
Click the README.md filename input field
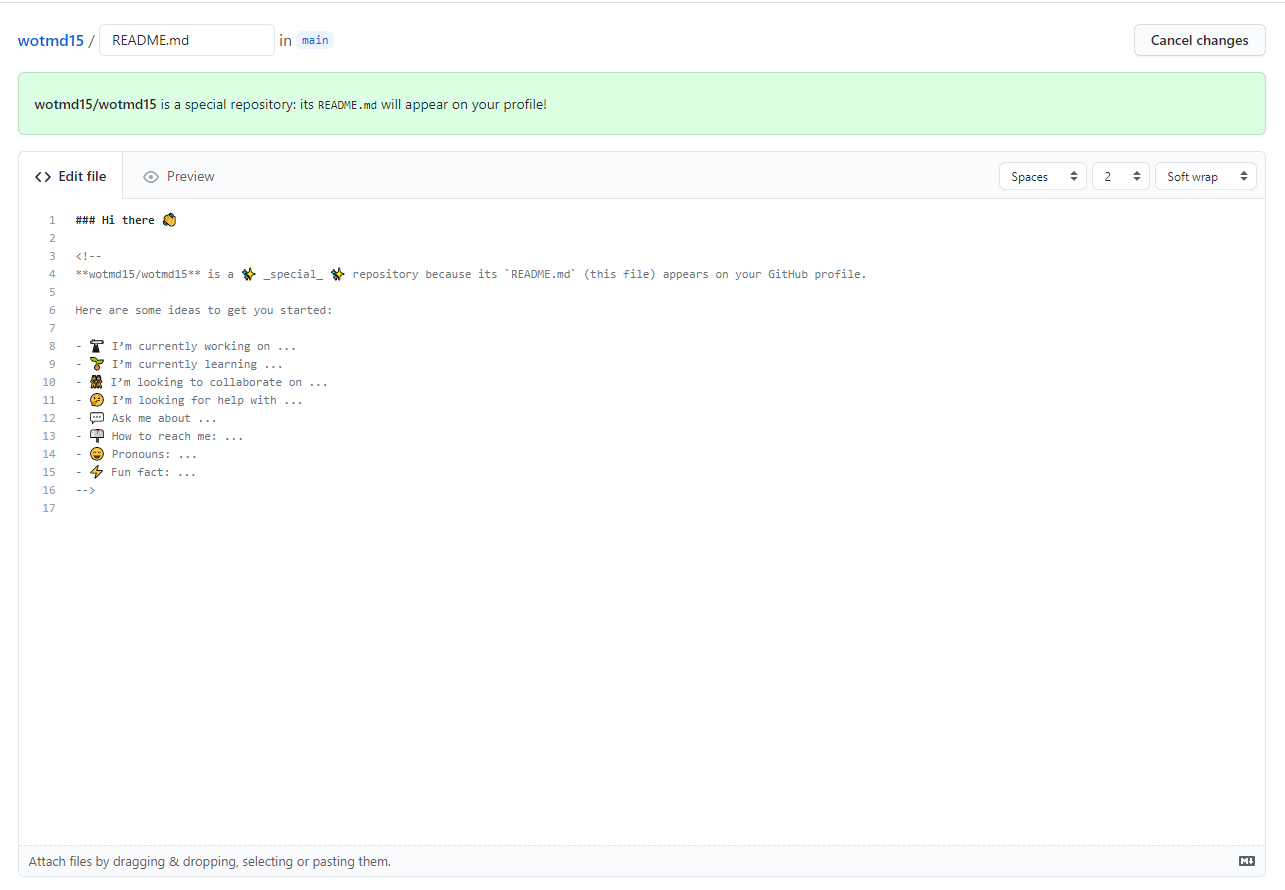186,40
